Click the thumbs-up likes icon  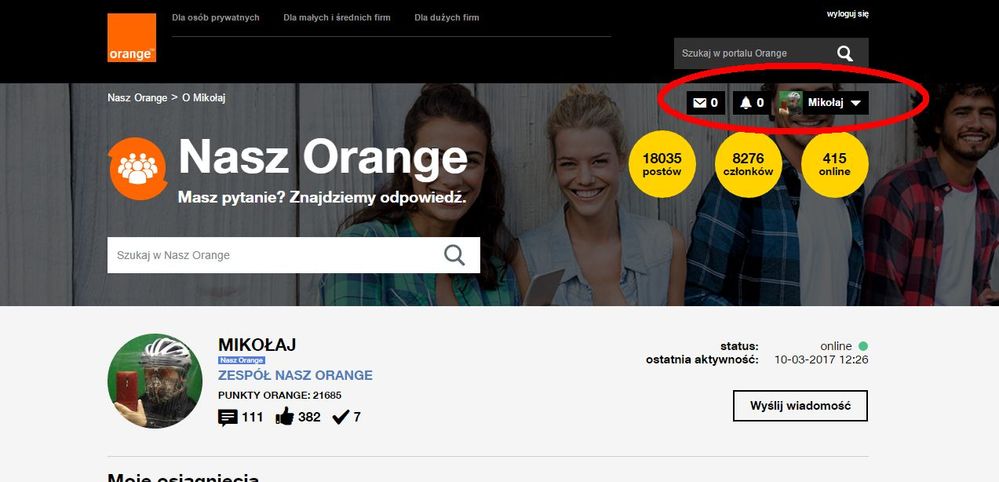tap(284, 417)
